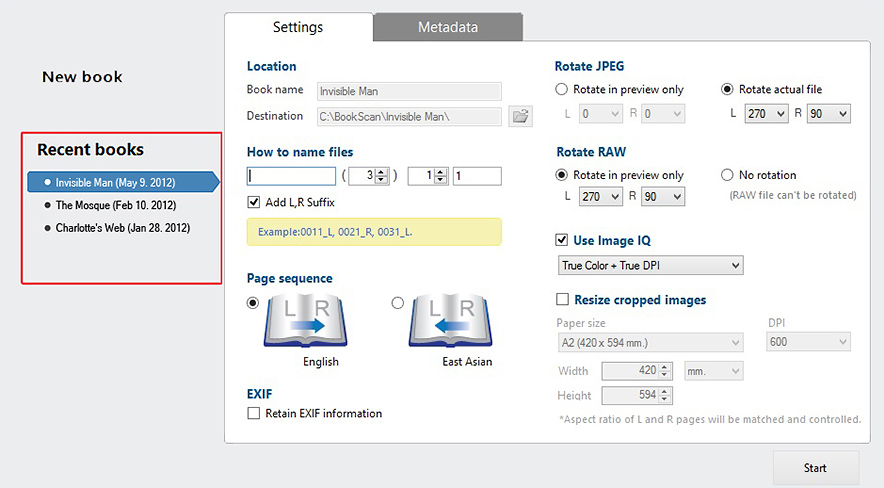The height and width of the screenshot is (488, 884).
Task: Open the DPI 600 dropdown
Action: tap(808, 342)
